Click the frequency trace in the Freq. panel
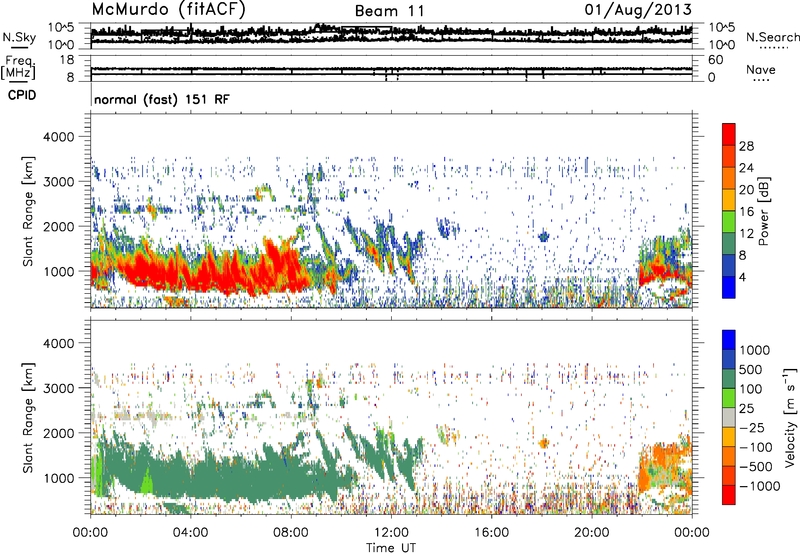800x554 pixels. click(x=391, y=69)
